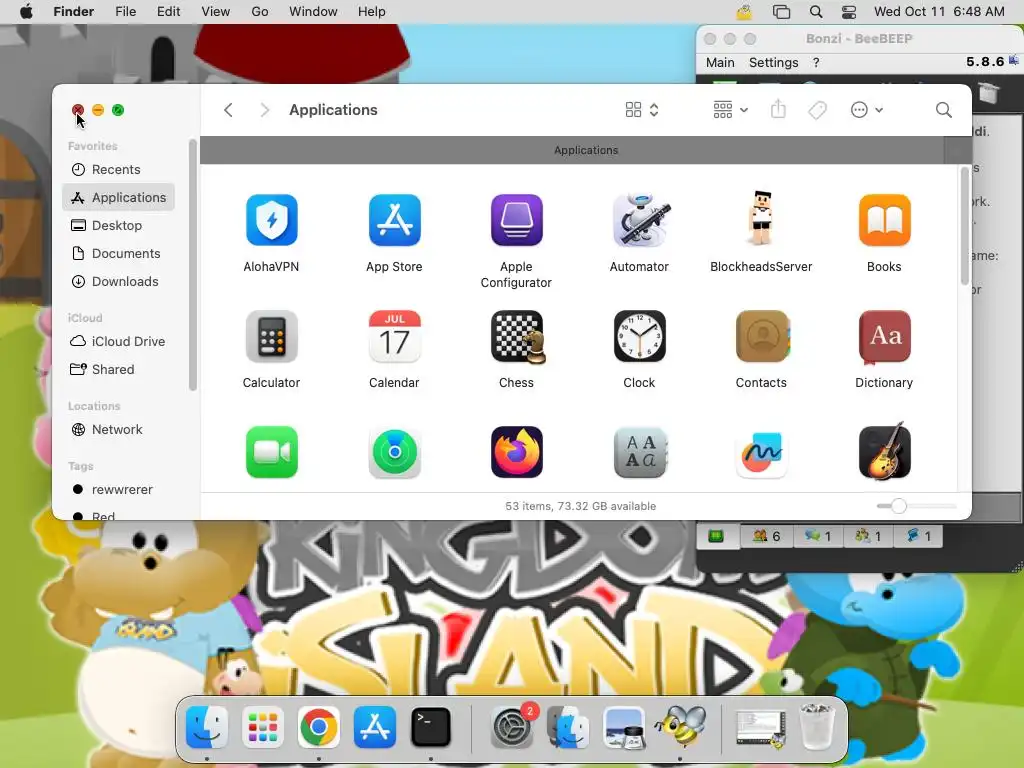Click the BeeBEEP tab showing 6 users

[x=767, y=536]
